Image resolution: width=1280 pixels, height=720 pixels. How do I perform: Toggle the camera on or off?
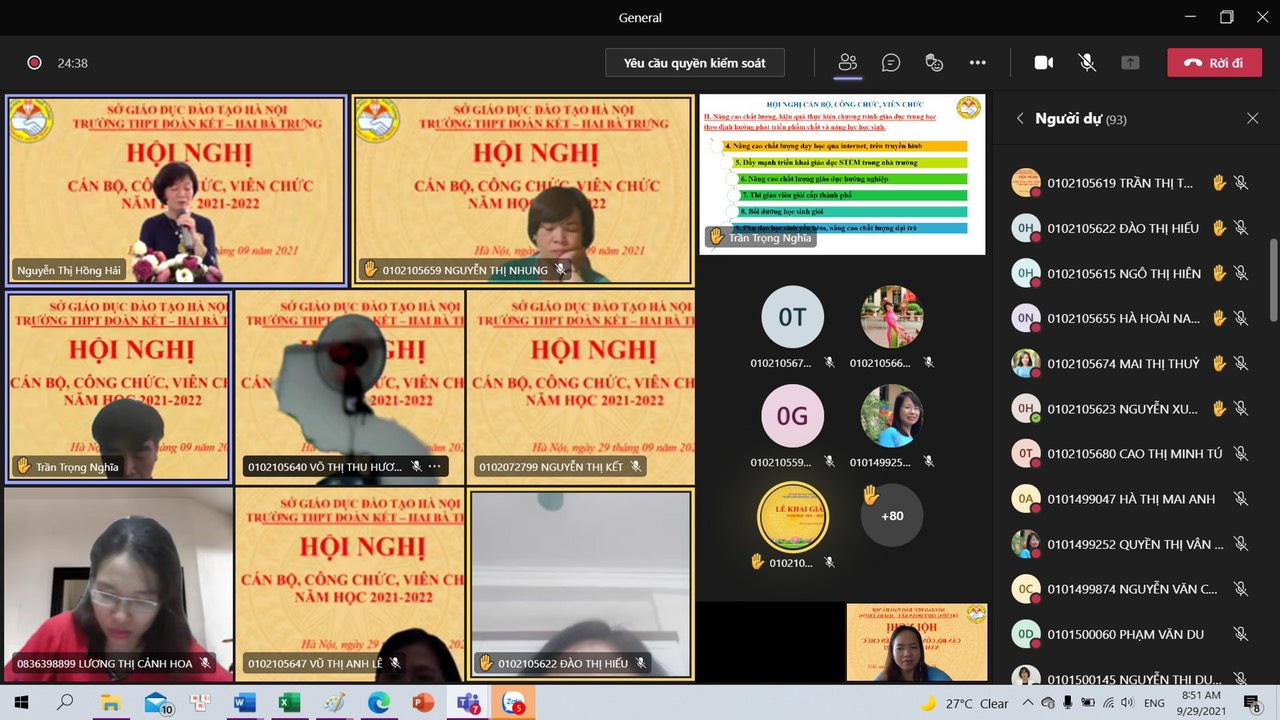(1043, 63)
